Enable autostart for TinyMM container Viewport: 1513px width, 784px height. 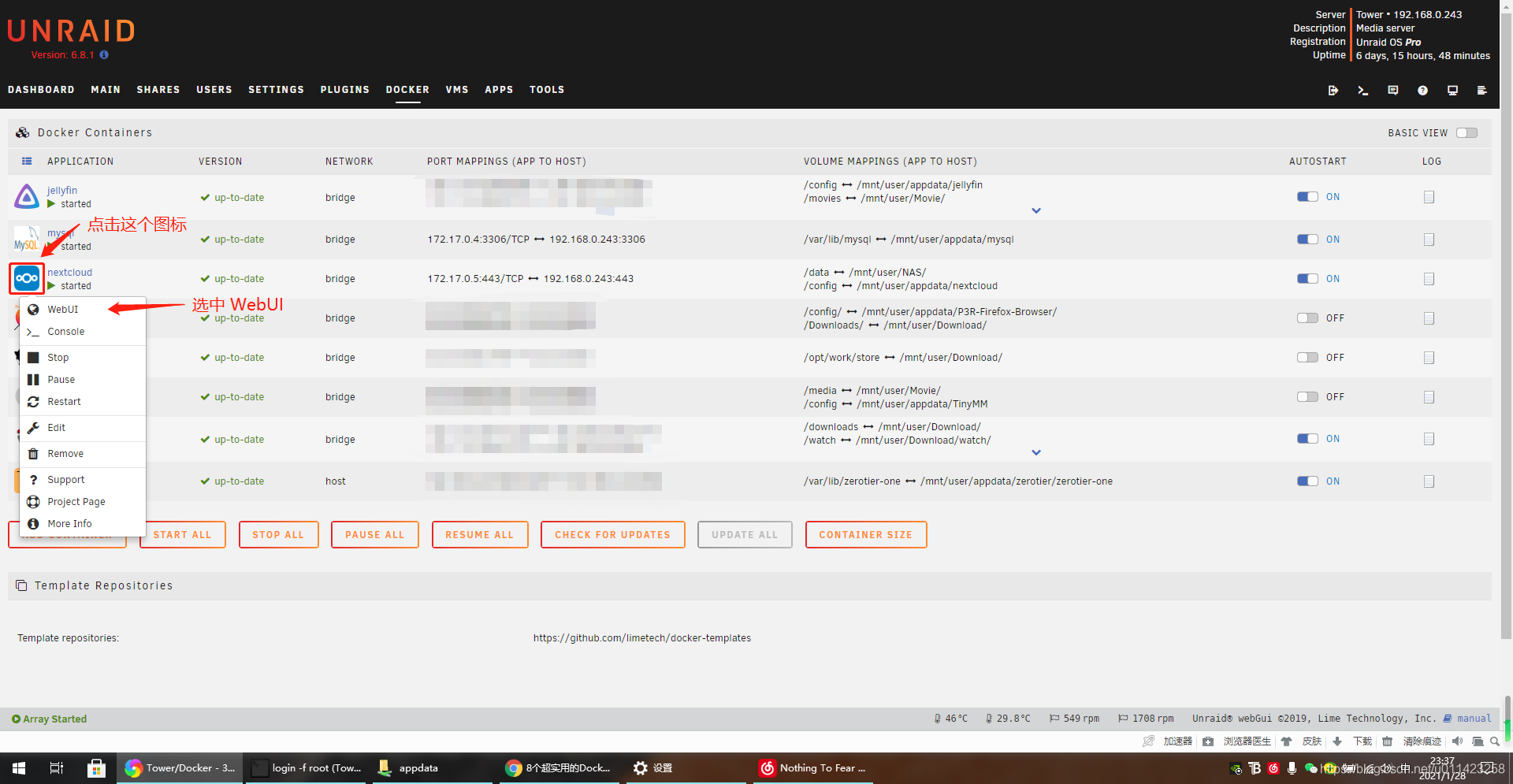1307,397
